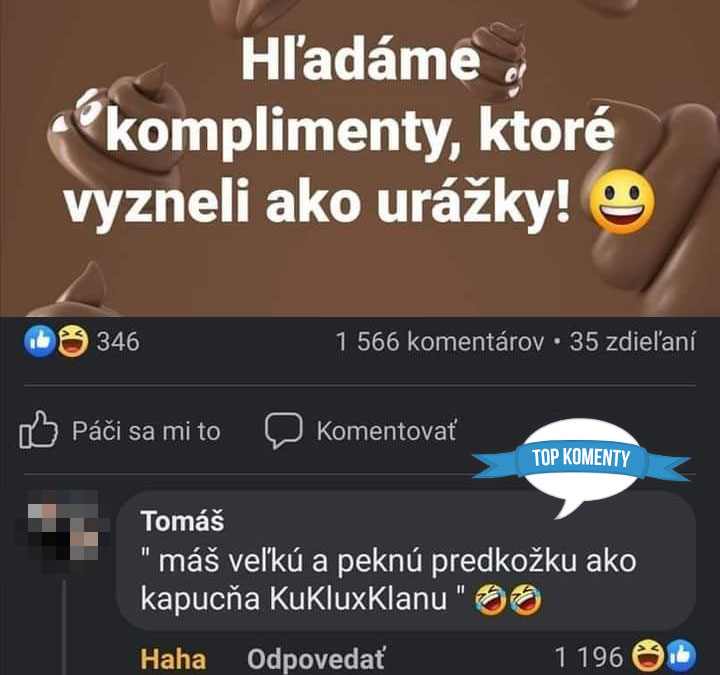This screenshot has height=675, width=720.
Task: Open the blue like reaction next to 346
Action: (40, 341)
